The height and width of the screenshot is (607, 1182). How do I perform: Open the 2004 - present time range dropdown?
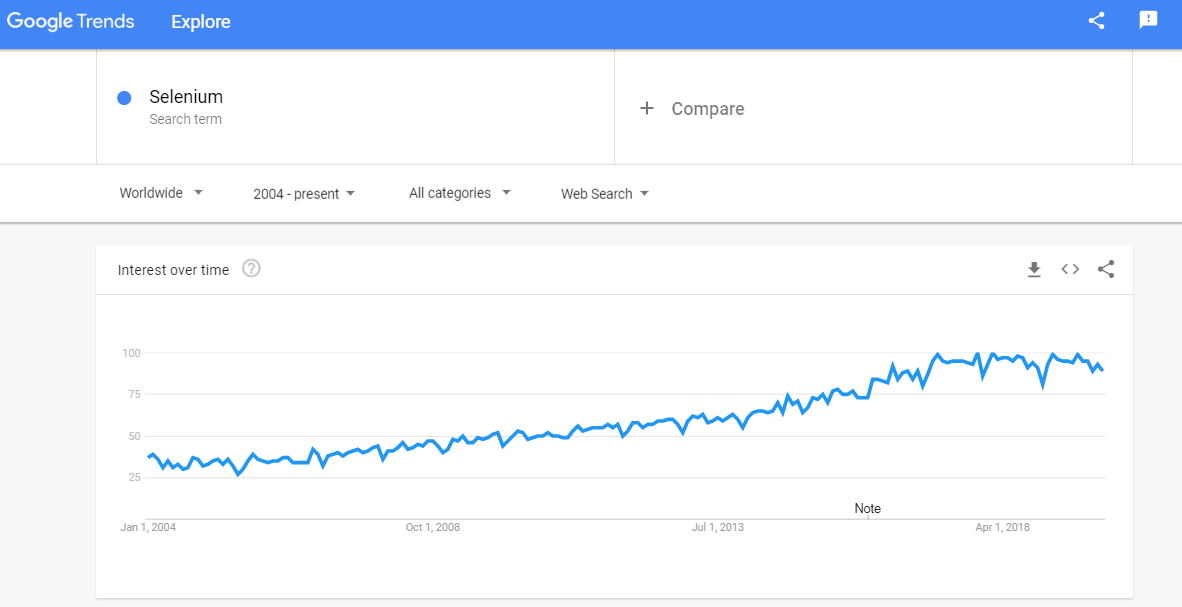303,193
